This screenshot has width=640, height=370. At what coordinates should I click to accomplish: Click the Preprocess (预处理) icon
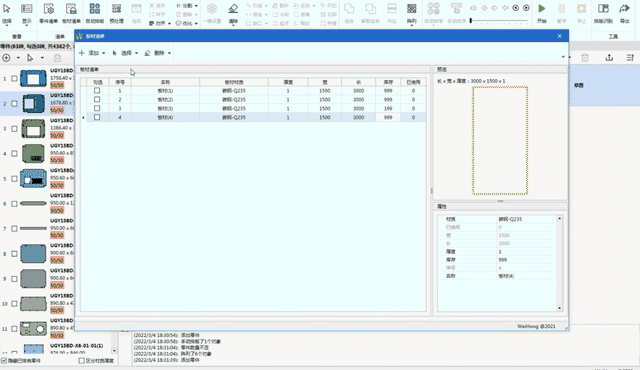[116, 9]
